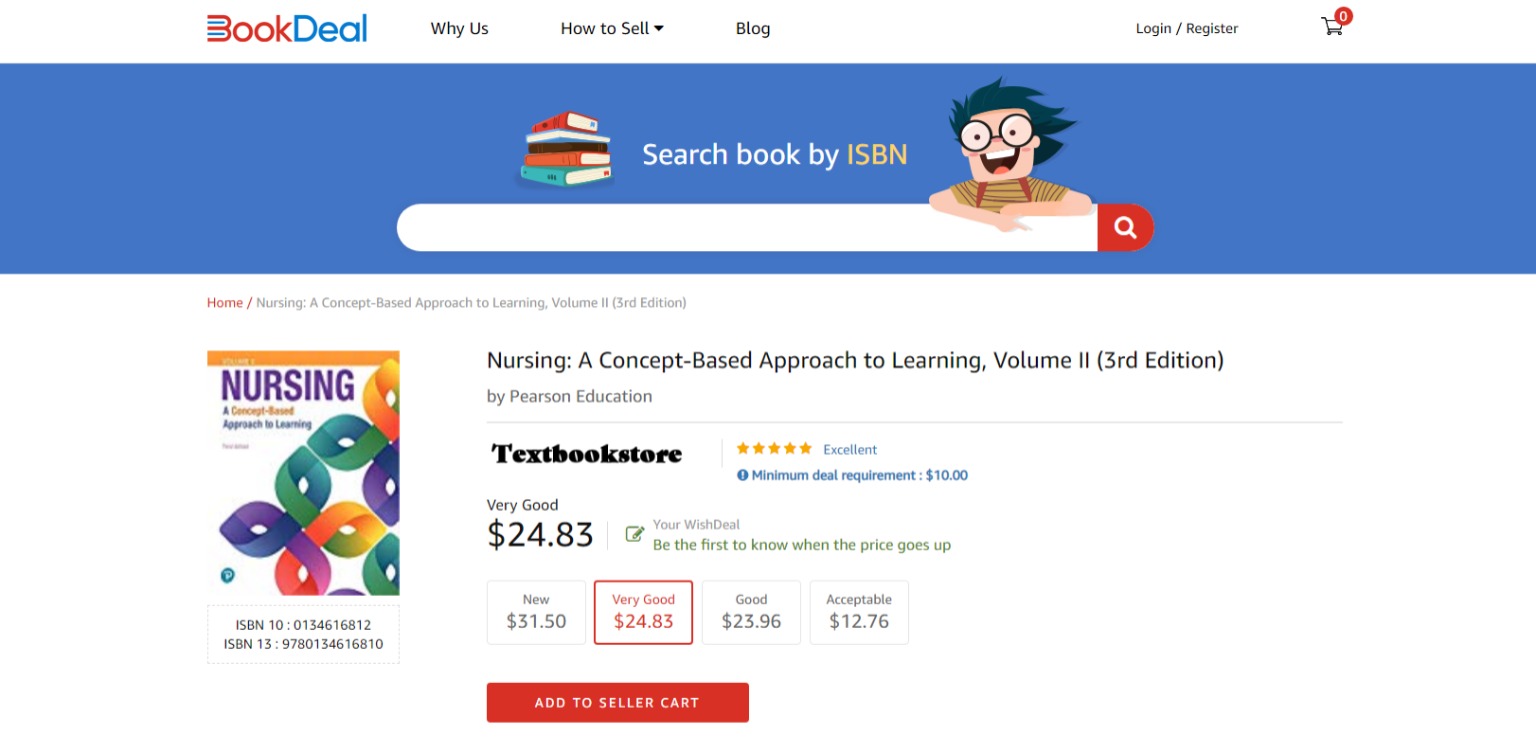The width and height of the screenshot is (1536, 751).
Task: Open the Login / Register link
Action: 1187,28
